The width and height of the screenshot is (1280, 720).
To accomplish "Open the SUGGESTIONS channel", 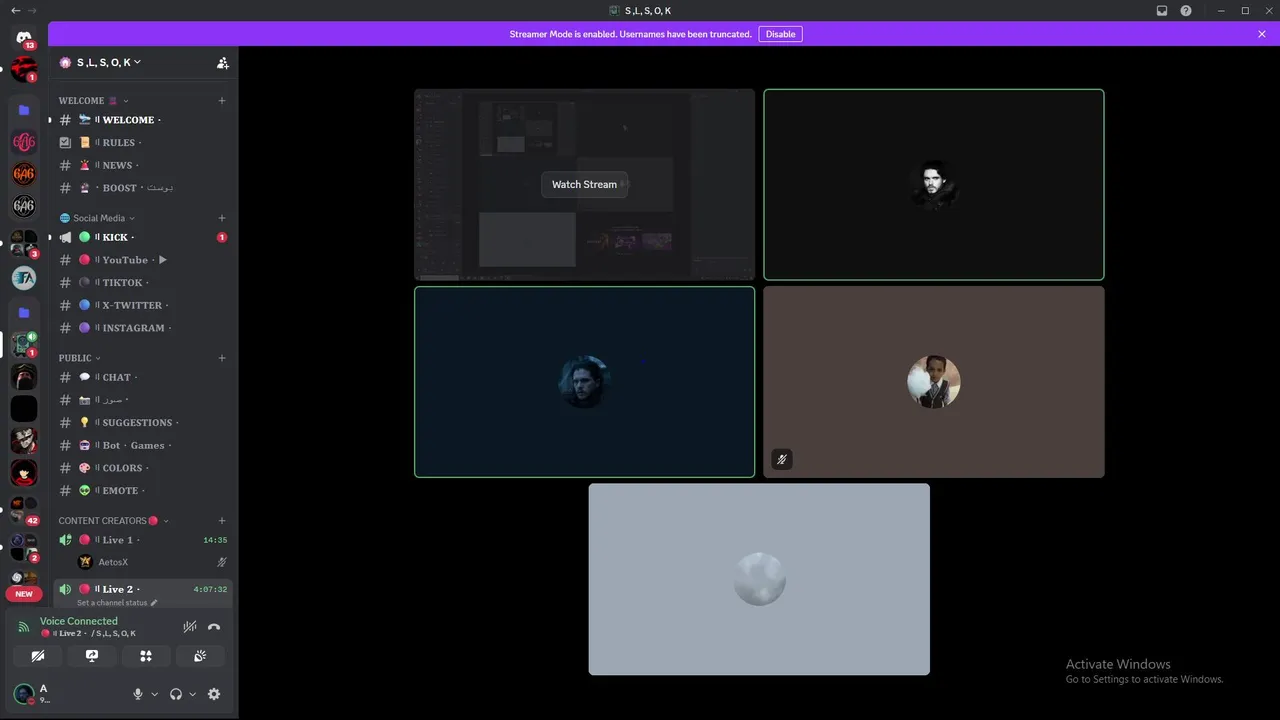I will 143,423.
